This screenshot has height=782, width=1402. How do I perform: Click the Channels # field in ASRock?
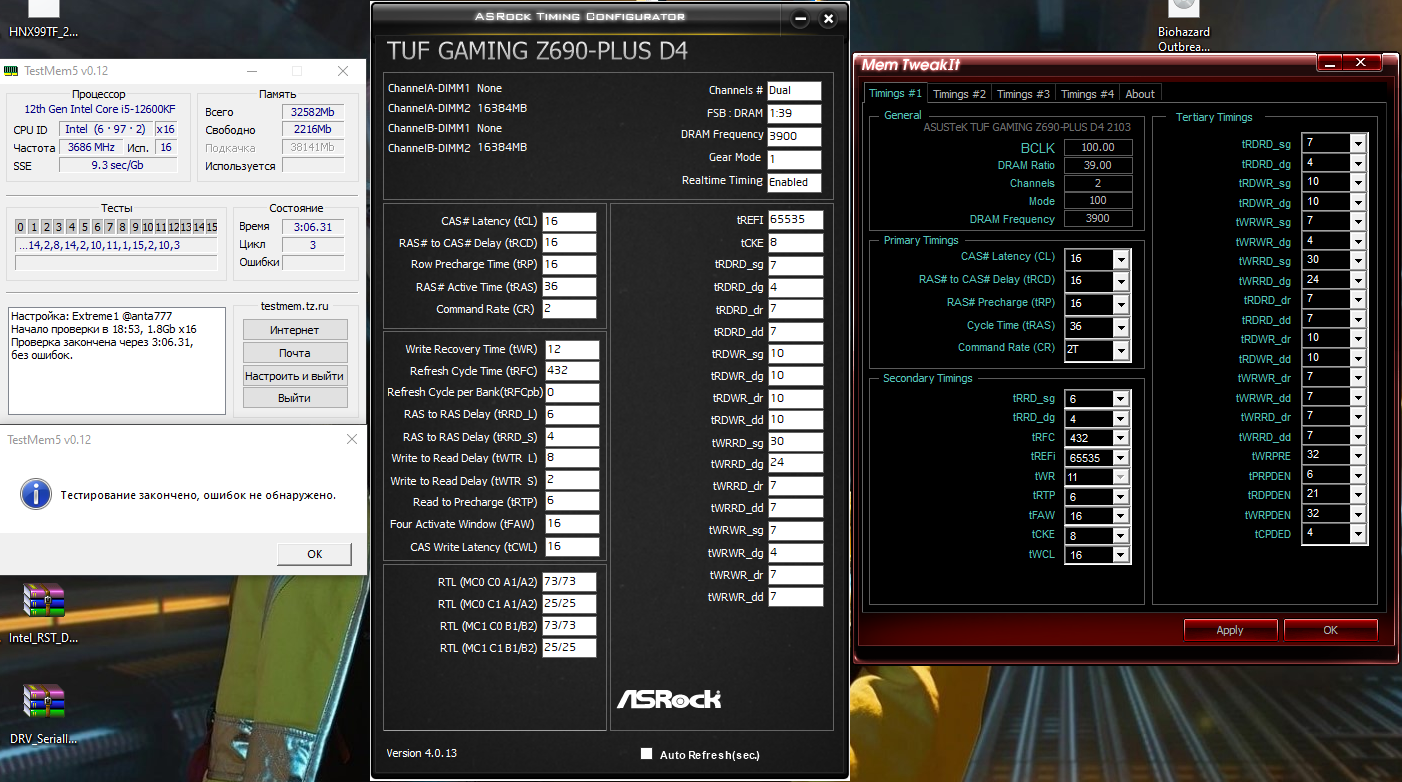[795, 90]
